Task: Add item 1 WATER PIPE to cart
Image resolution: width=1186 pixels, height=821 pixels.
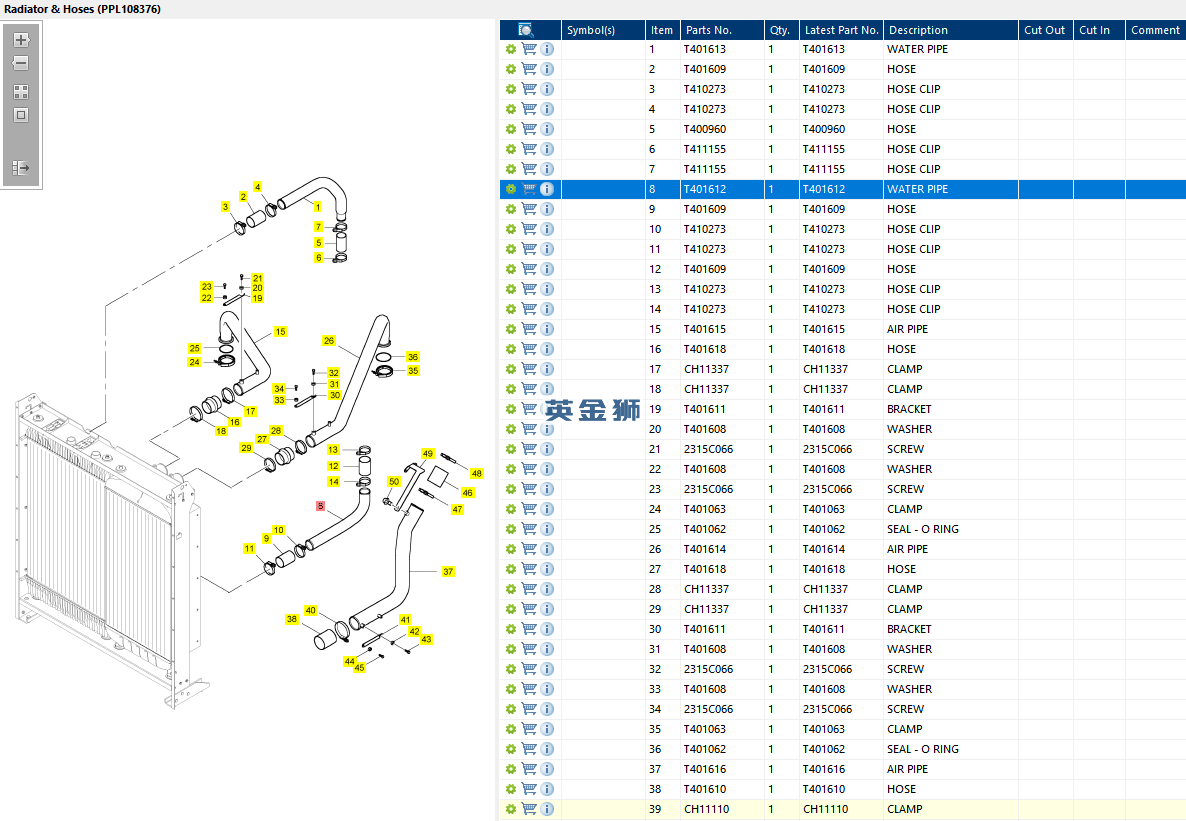Action: (529, 49)
